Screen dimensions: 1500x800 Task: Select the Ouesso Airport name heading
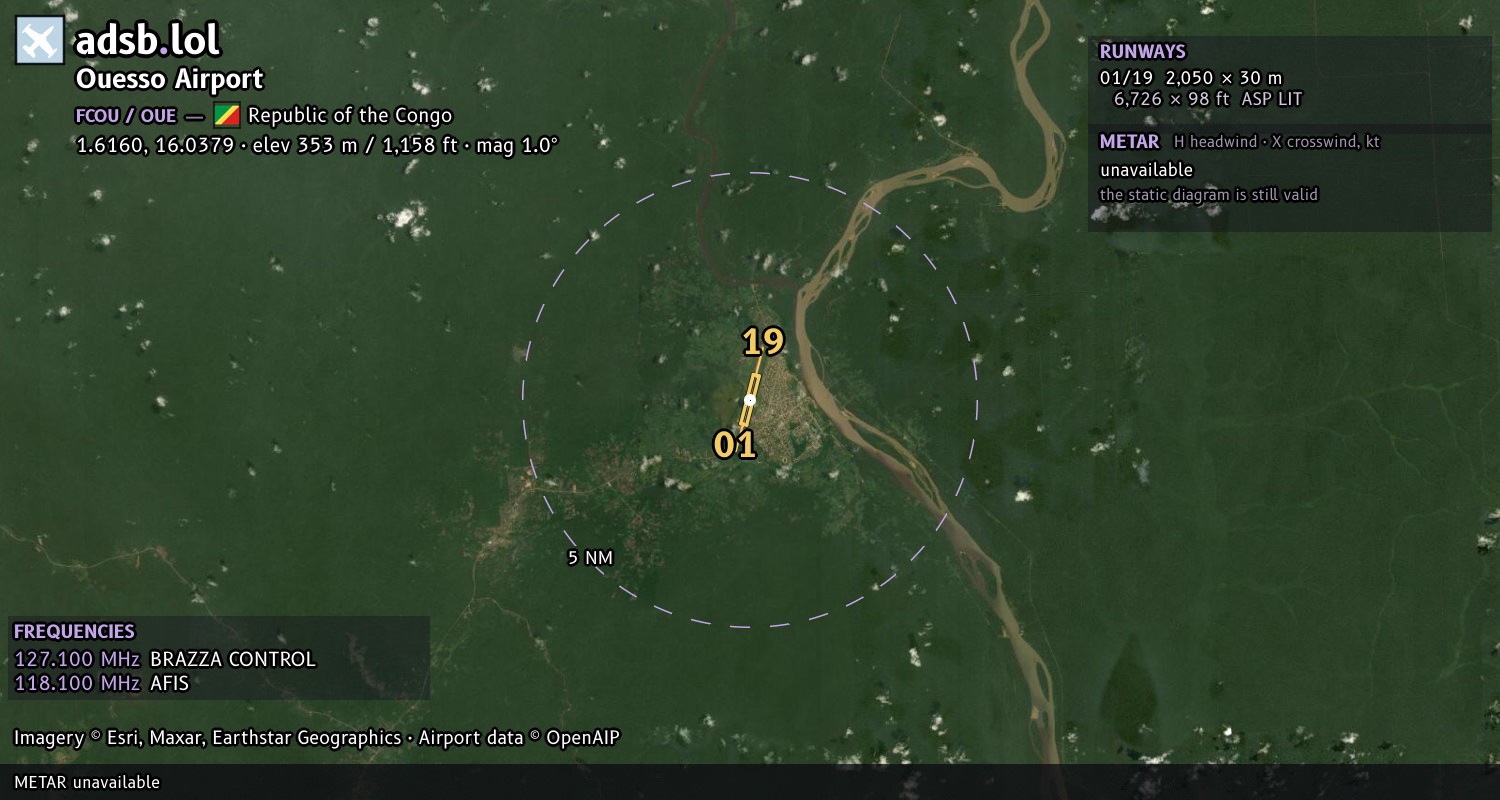(x=170, y=79)
